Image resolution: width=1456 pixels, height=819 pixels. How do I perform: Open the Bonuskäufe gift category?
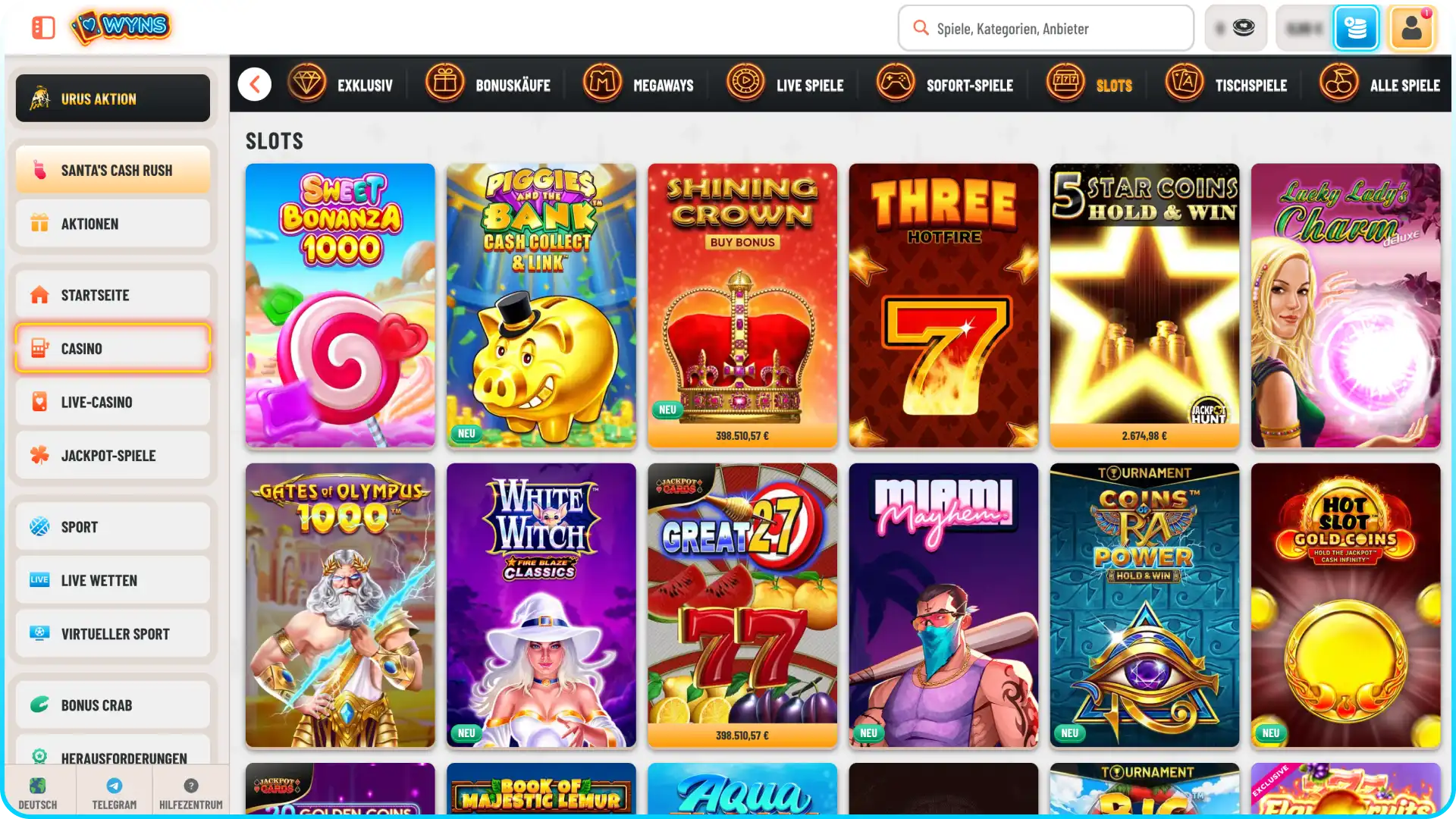point(488,84)
